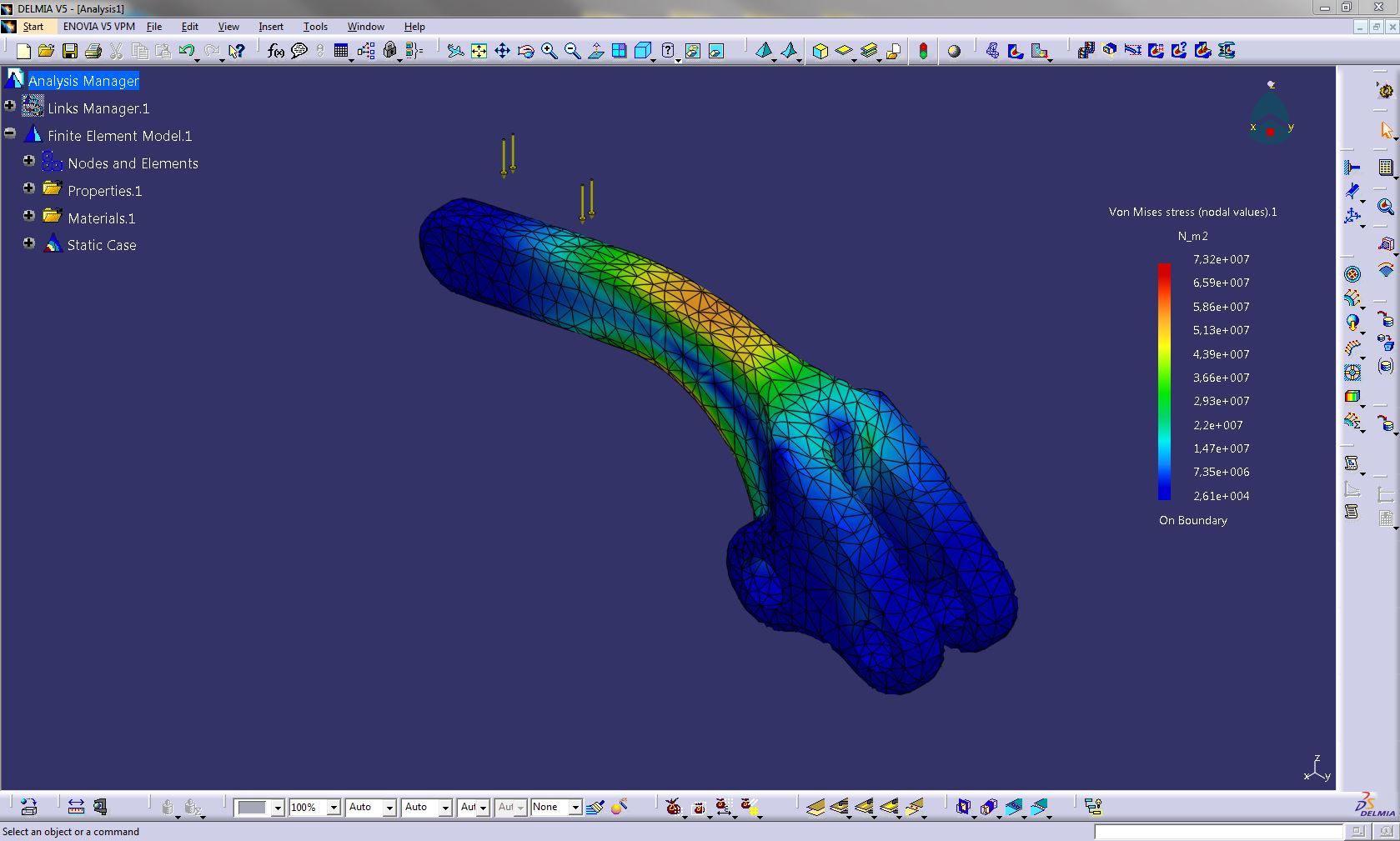Print using the printer icon
The height and width of the screenshot is (841, 1400).
point(93,52)
